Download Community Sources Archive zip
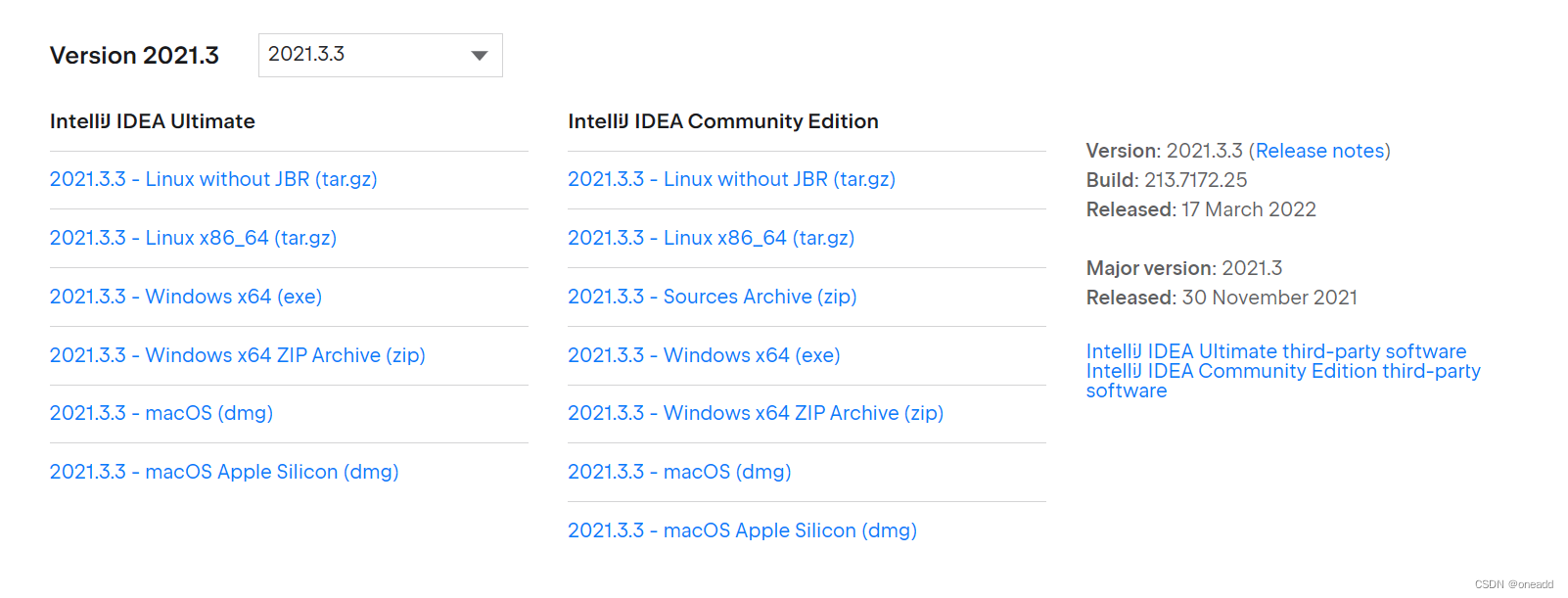1568x598 pixels. pos(713,297)
